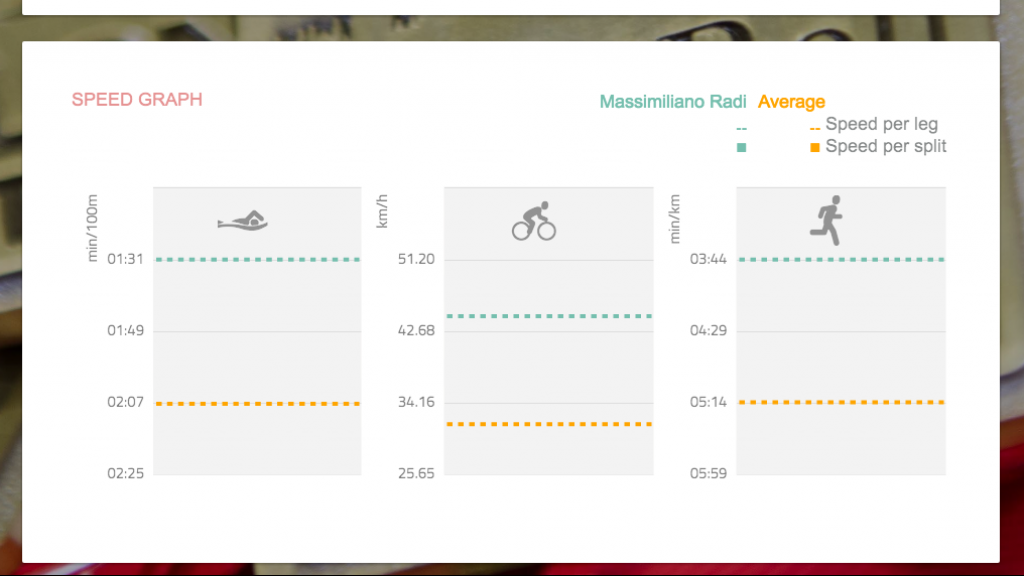Click orange dotted line in bike chart
The image size is (1024, 576).
(x=549, y=425)
